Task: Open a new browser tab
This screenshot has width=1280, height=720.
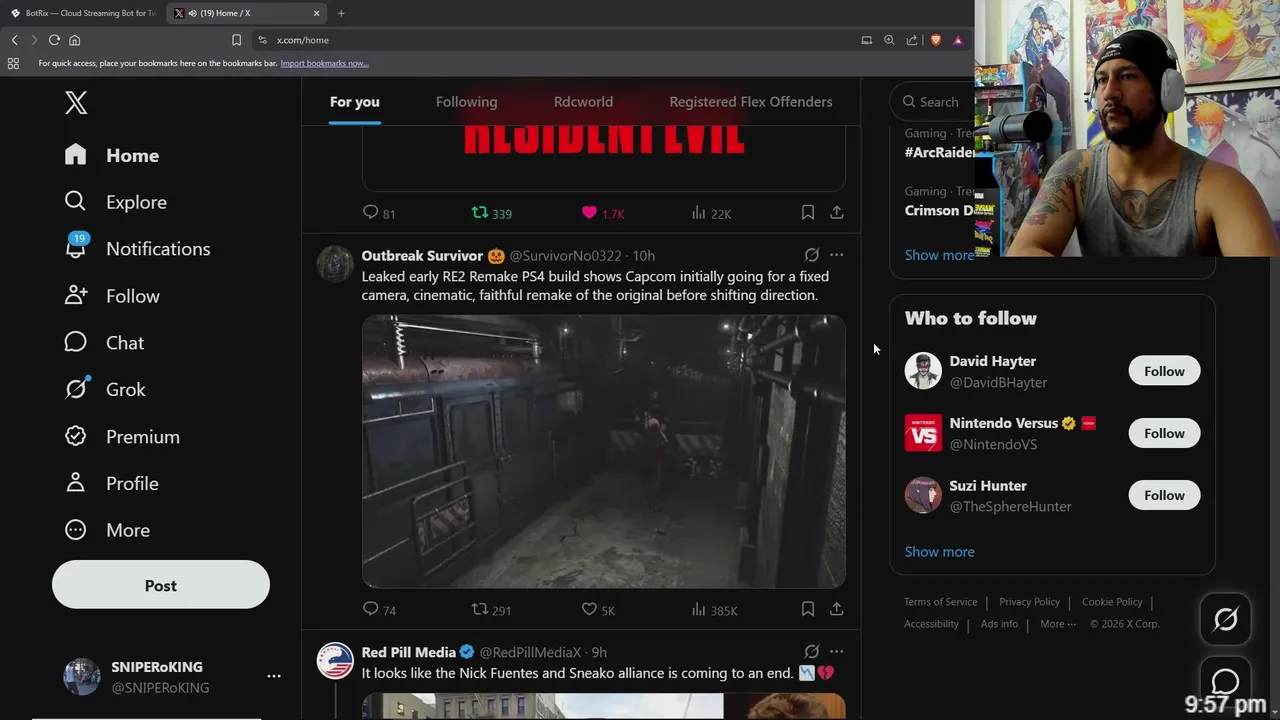Action: click(x=341, y=13)
